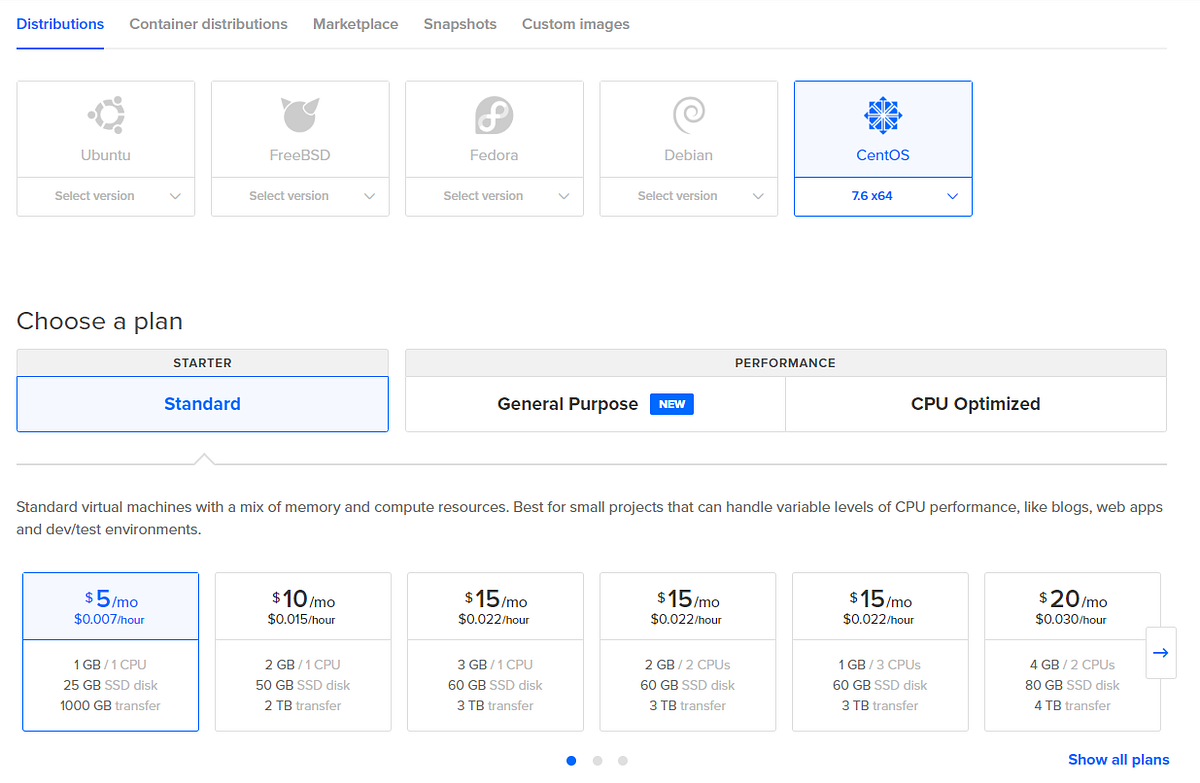The width and height of the screenshot is (1200, 783).
Task: Click the 50 GB SSD disk text
Action: pos(303,685)
